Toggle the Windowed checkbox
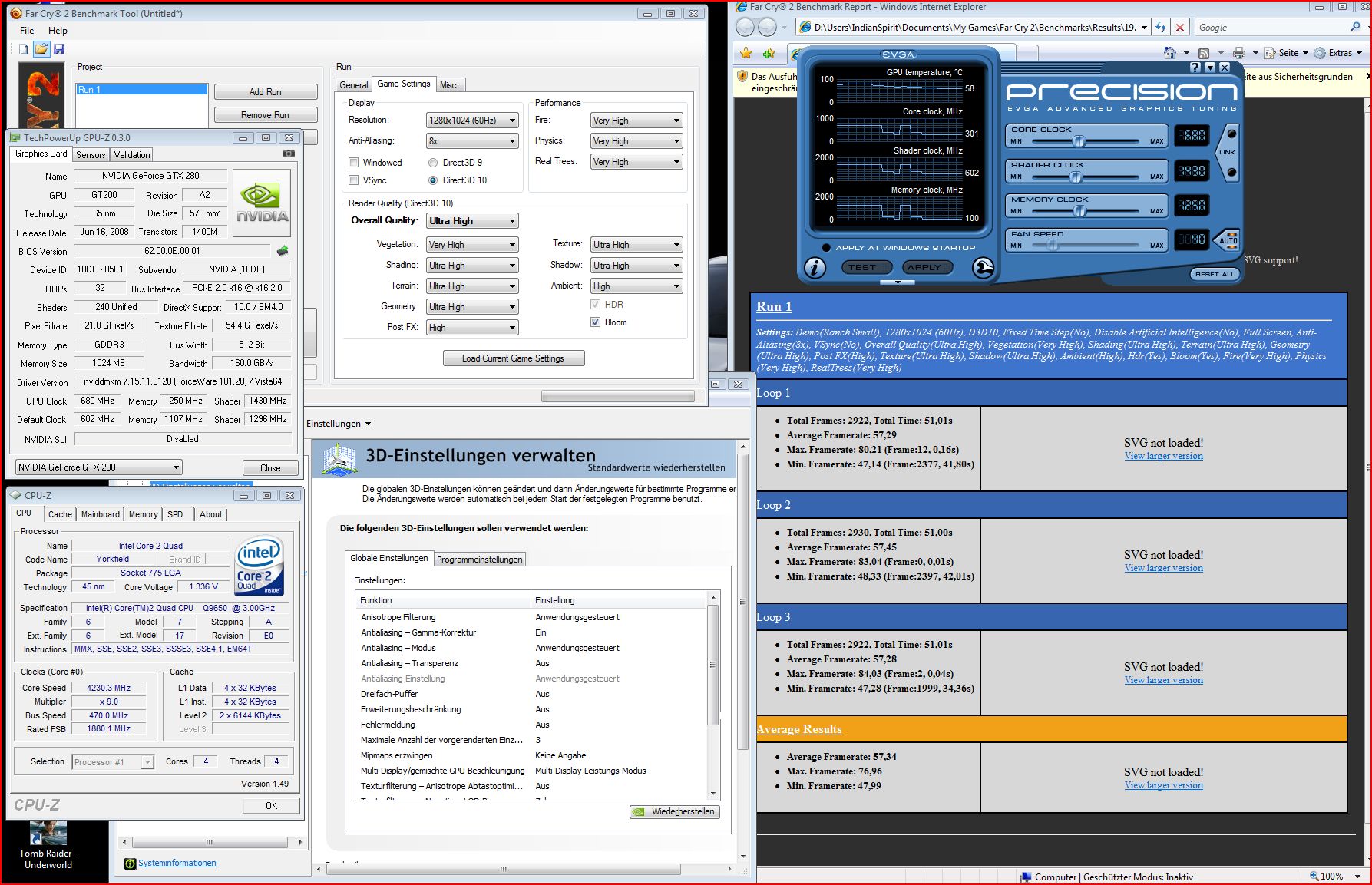Screen dimensions: 1372x885 (354, 163)
